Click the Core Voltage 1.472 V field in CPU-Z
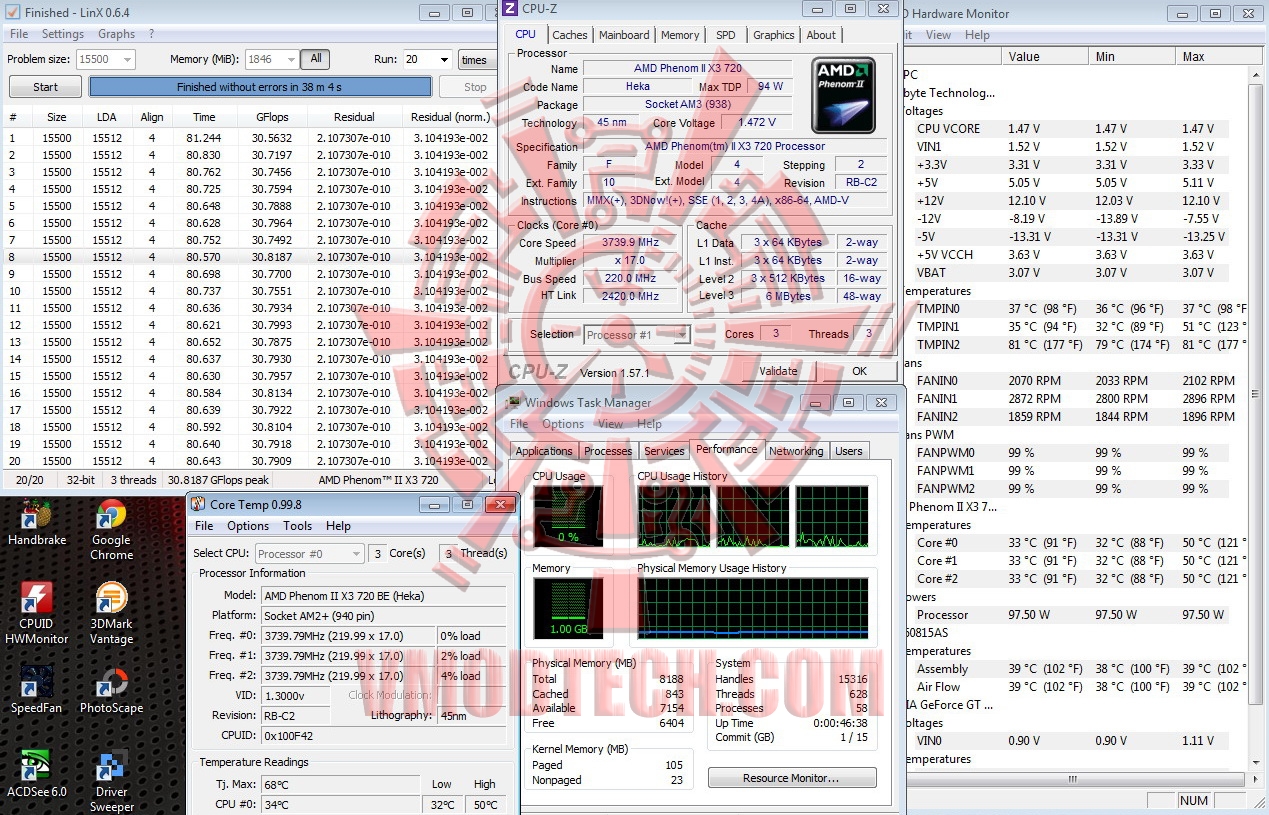Screen dimensions: 1269x815 (x=756, y=123)
